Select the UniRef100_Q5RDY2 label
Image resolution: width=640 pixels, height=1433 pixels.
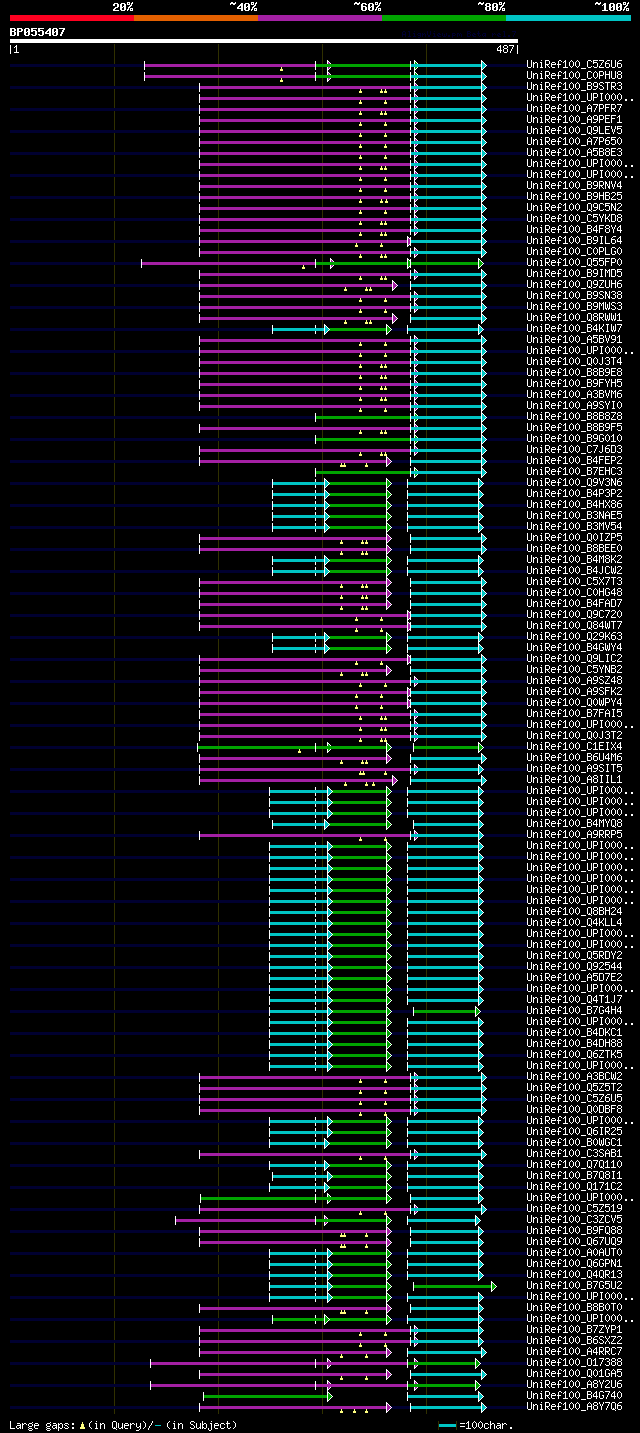point(574,956)
